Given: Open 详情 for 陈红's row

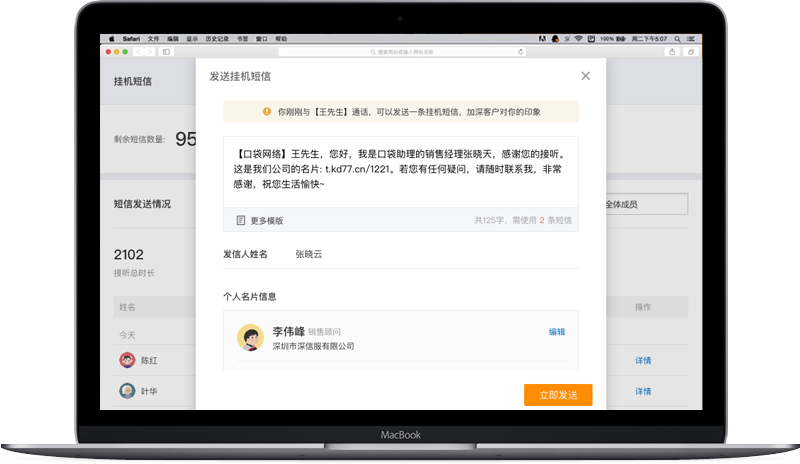Looking at the screenshot, I should click(x=643, y=361).
